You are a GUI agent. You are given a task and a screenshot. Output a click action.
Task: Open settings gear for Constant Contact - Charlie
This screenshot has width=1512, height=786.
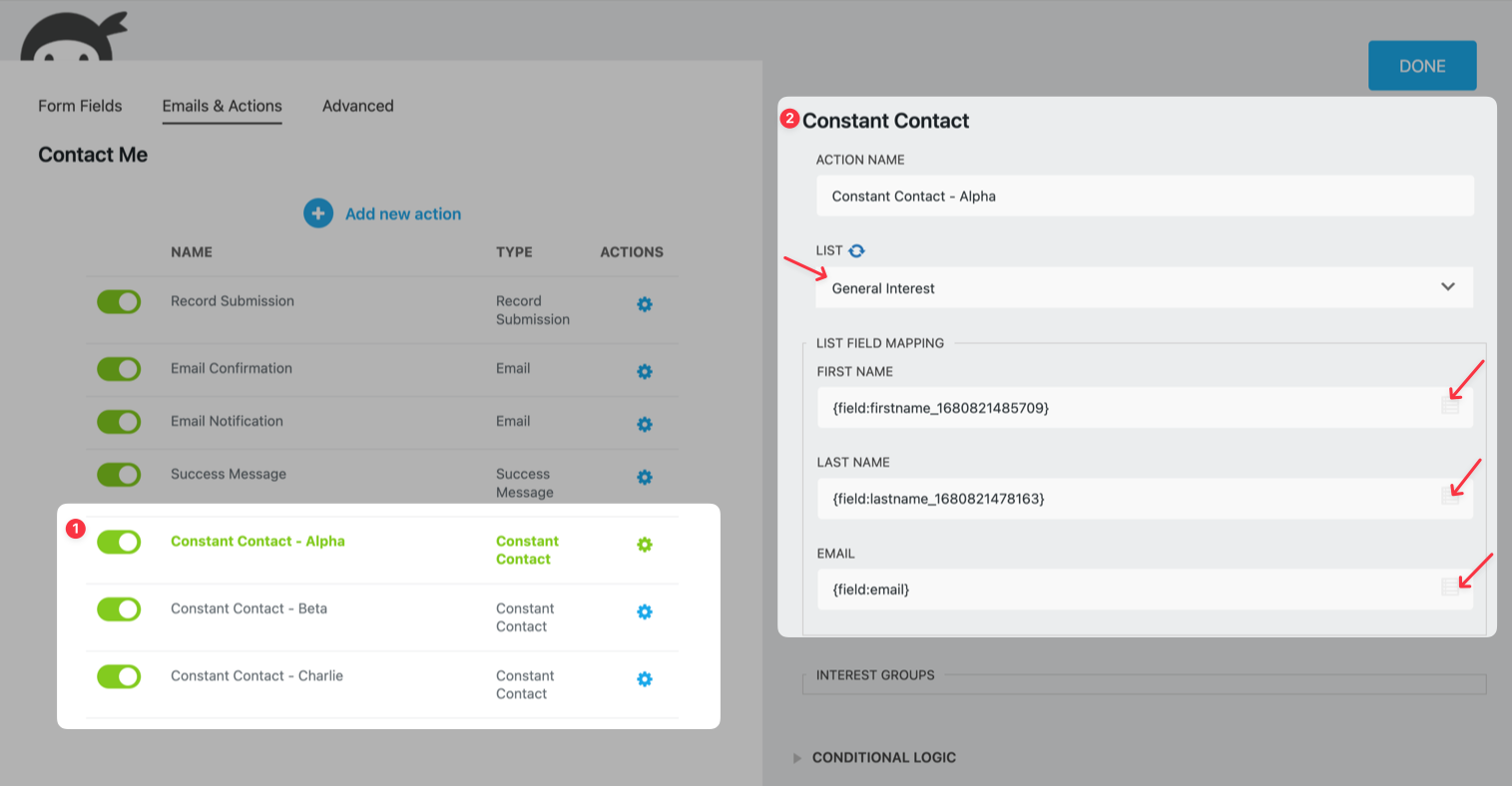coord(645,679)
